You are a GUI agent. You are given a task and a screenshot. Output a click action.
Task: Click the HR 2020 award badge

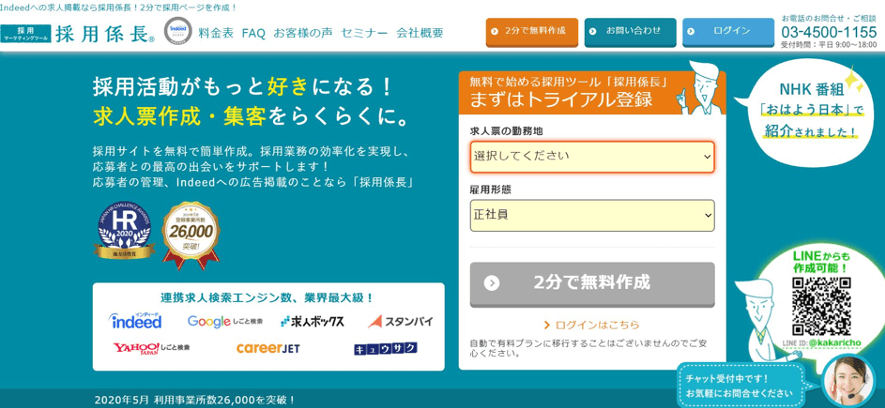(124, 231)
